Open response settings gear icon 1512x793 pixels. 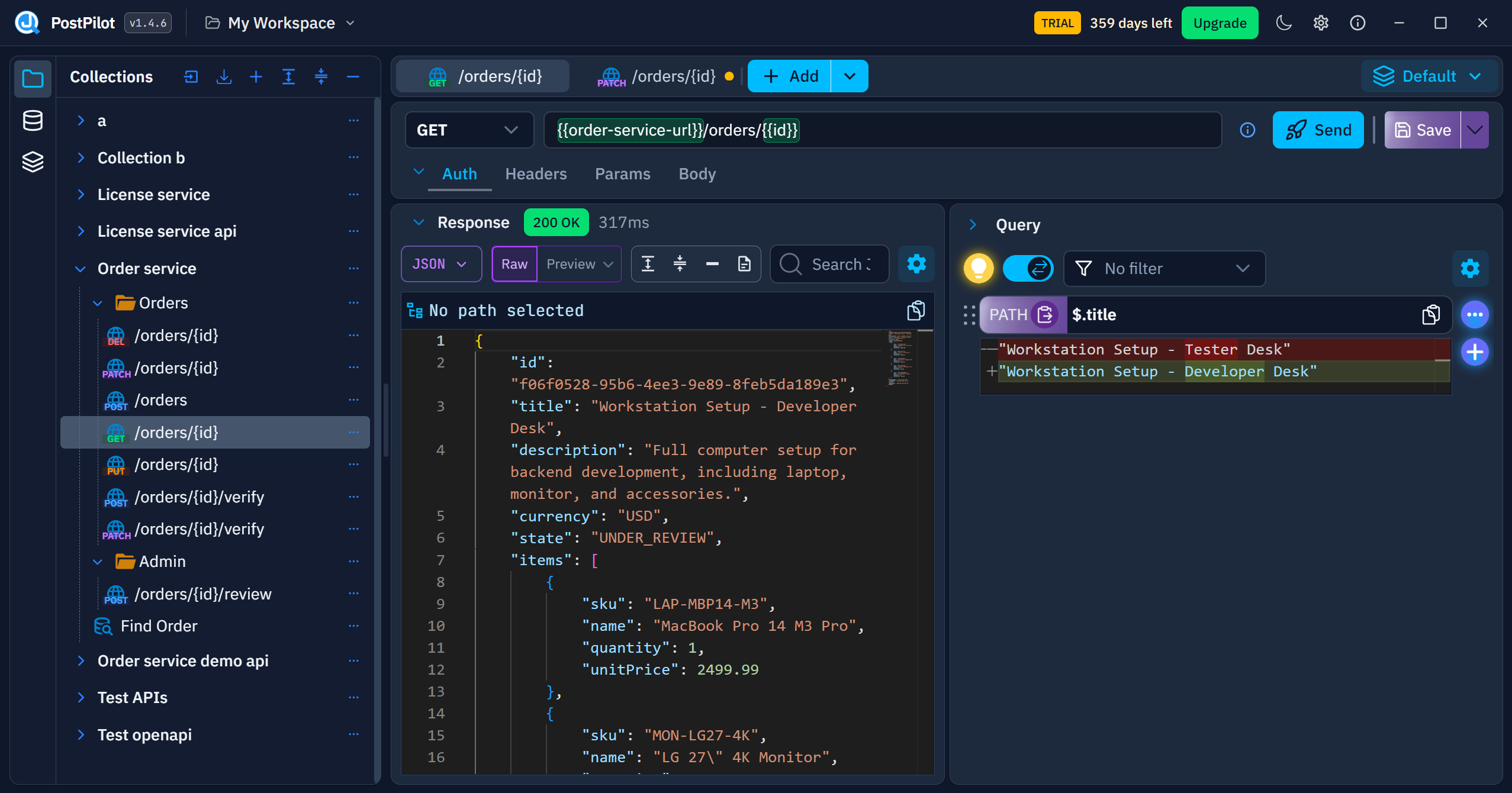click(x=916, y=264)
